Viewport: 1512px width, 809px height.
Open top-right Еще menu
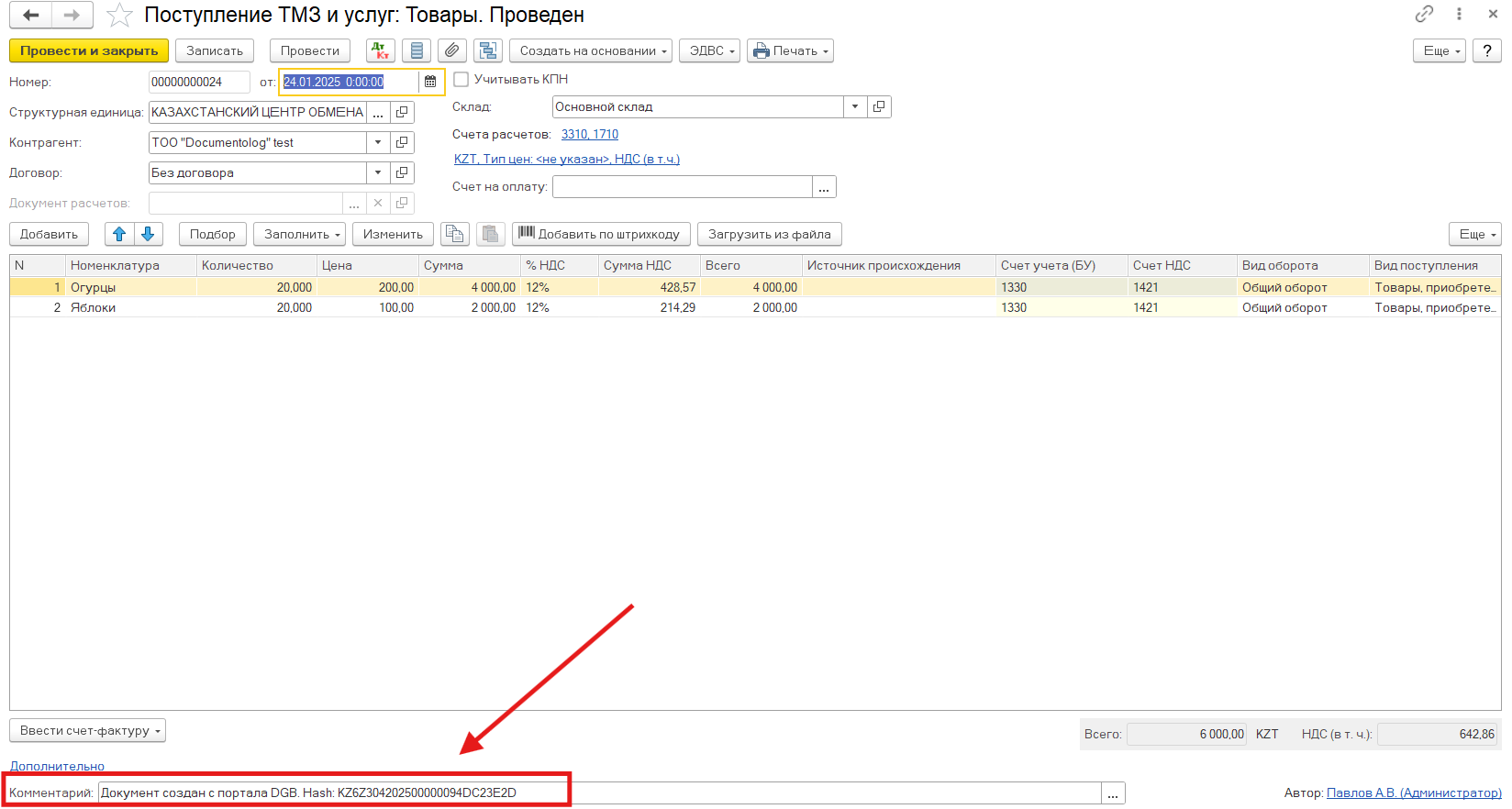1440,51
